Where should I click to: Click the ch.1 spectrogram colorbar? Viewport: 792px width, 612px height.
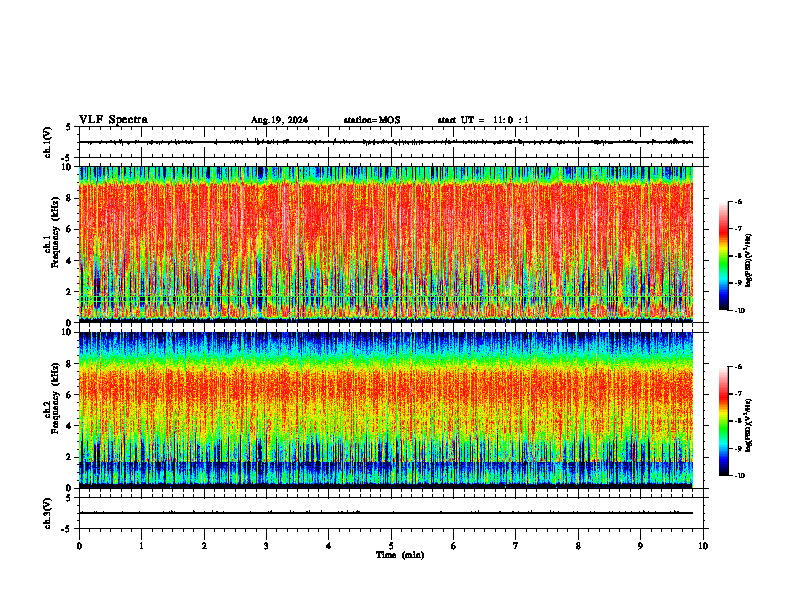(x=724, y=256)
